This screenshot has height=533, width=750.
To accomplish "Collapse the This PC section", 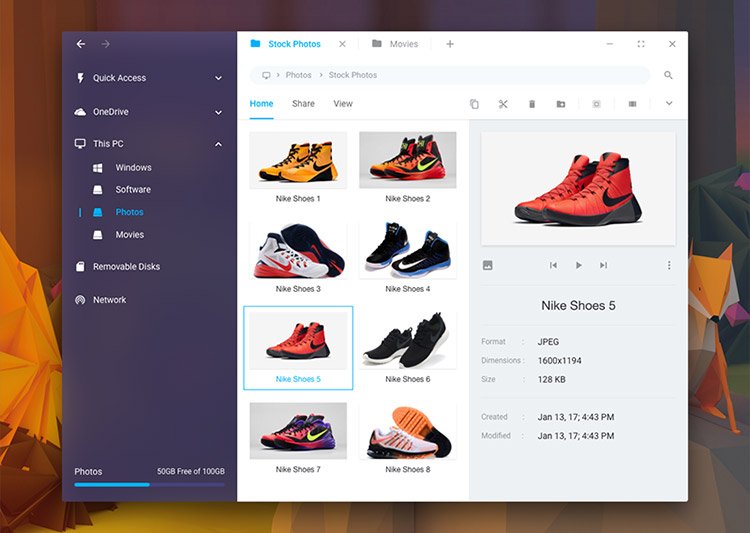I will pyautogui.click(x=219, y=144).
